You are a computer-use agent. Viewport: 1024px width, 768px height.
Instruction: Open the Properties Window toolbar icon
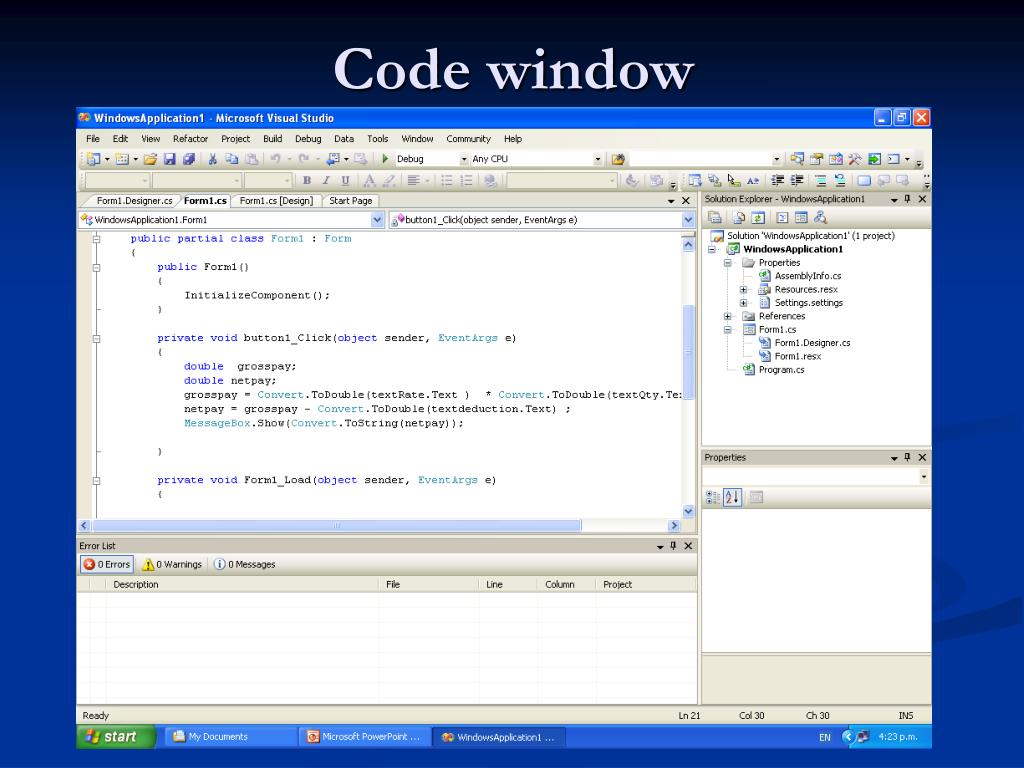coord(816,159)
